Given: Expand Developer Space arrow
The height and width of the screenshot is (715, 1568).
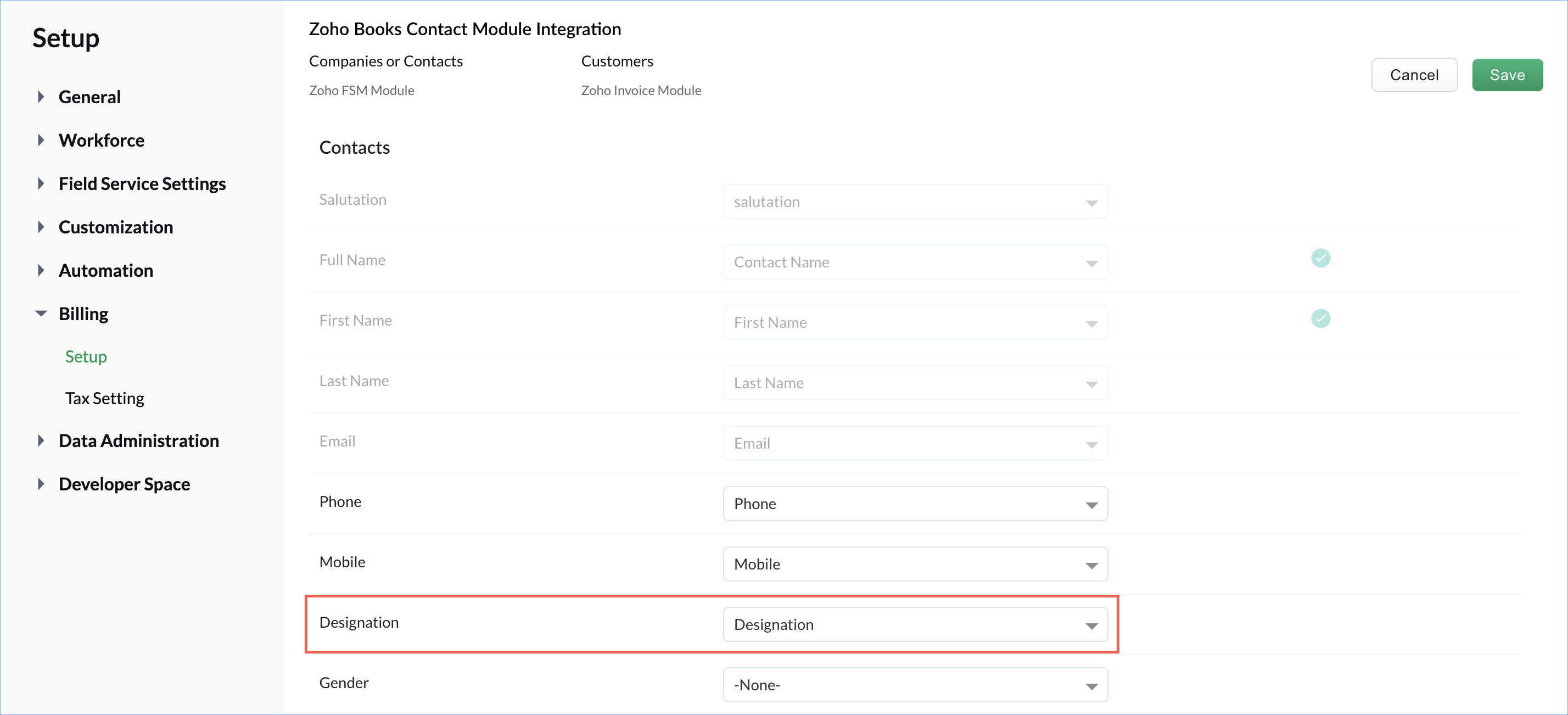Looking at the screenshot, I should click(41, 484).
